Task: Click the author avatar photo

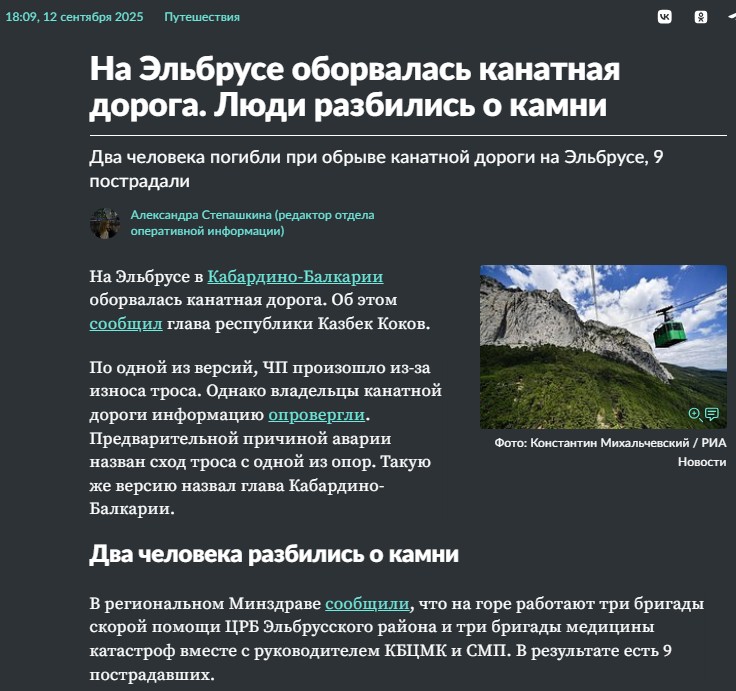Action: click(105, 223)
